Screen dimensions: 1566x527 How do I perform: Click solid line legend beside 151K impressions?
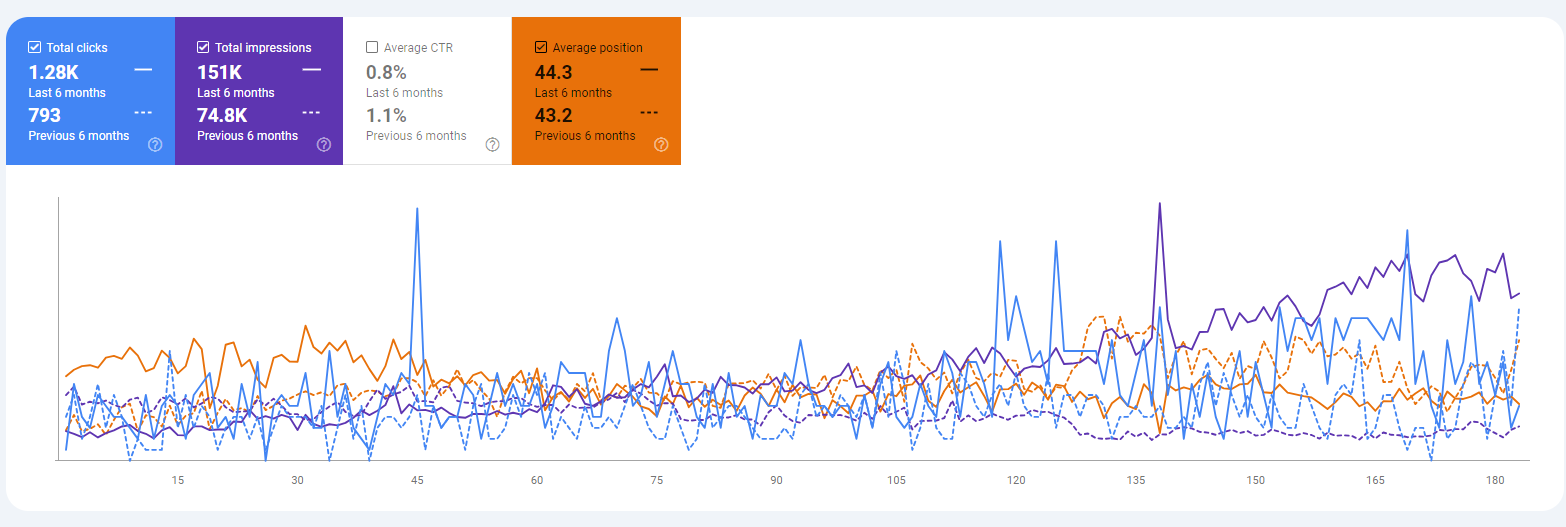click(x=312, y=70)
